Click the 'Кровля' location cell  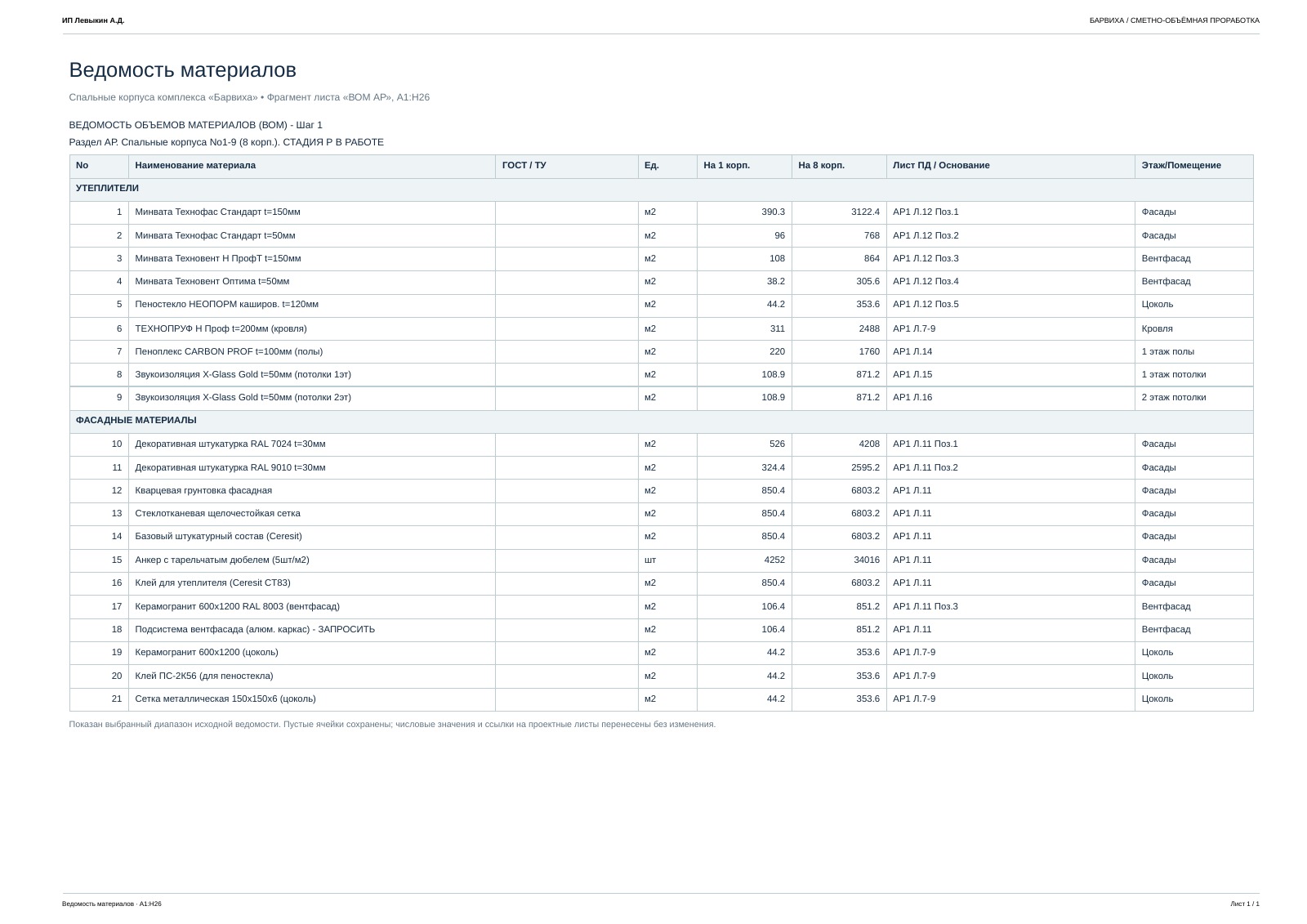1194,329
